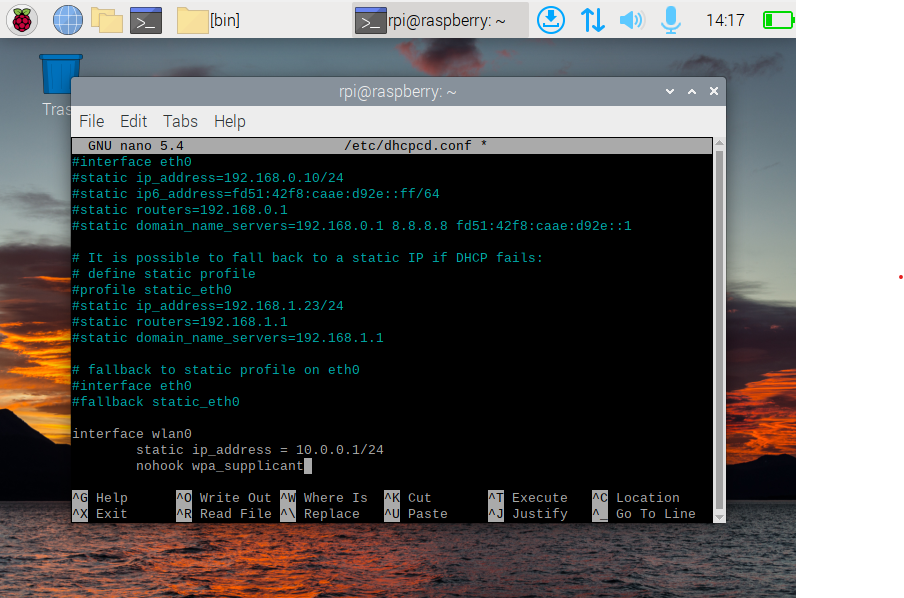
Task: Check the battery status indicator
Action: tap(778, 20)
